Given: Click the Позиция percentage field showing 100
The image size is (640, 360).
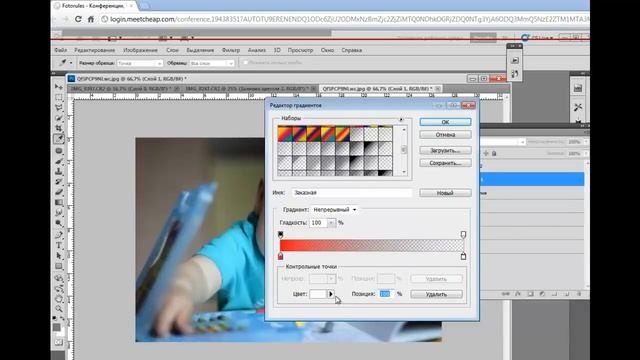Looking at the screenshot, I should (385, 294).
